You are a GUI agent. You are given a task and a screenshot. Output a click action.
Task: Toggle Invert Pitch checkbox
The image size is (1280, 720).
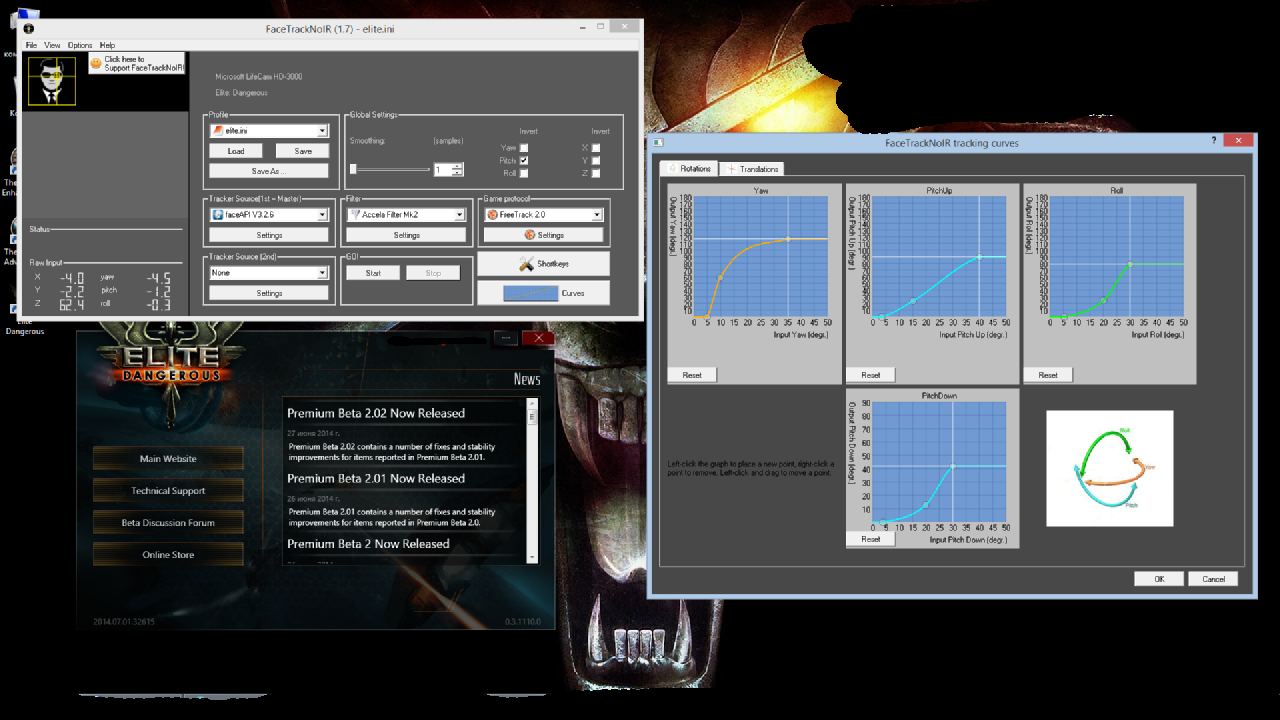(524, 160)
